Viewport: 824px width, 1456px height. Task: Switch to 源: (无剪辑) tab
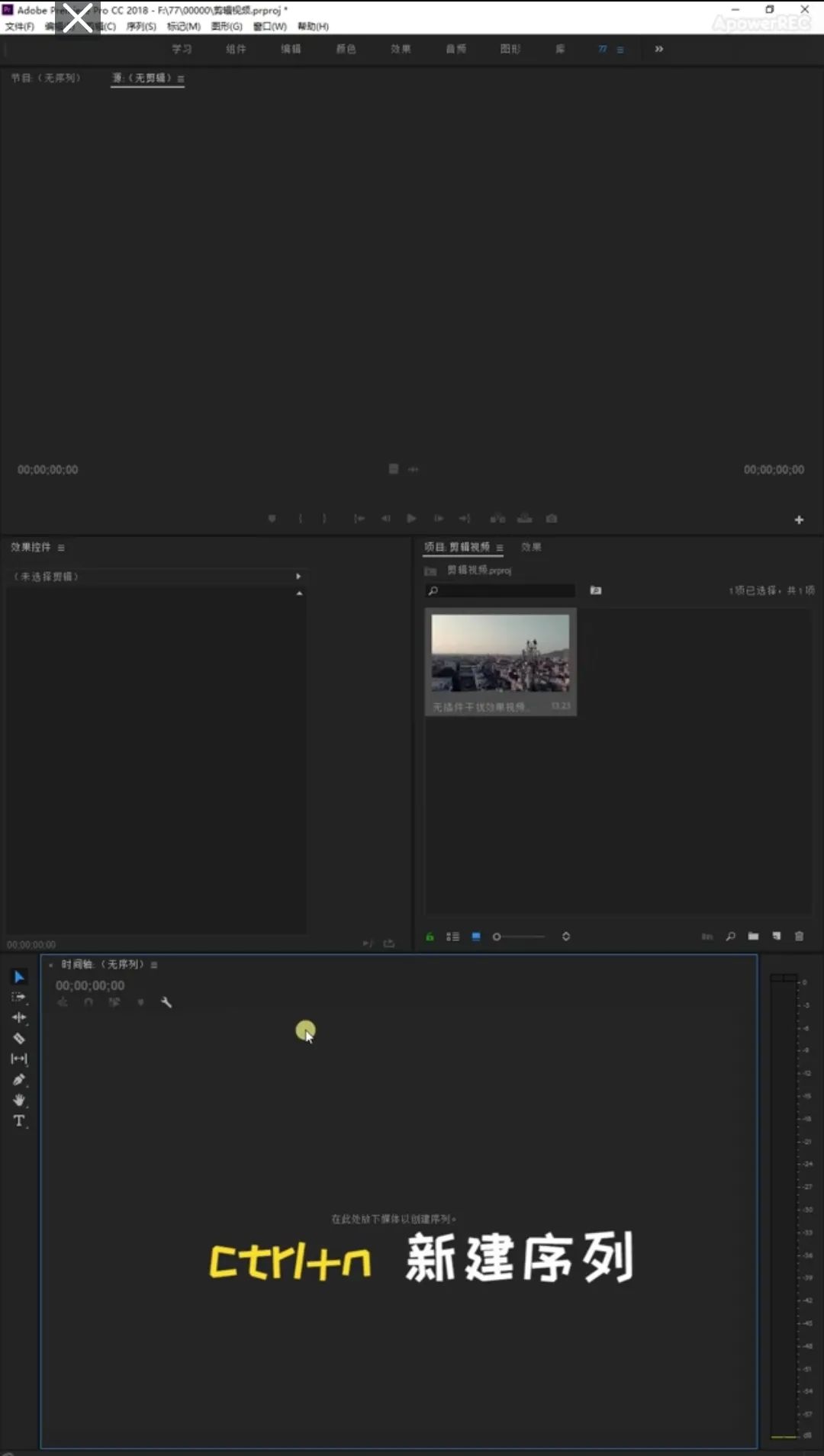(x=142, y=78)
